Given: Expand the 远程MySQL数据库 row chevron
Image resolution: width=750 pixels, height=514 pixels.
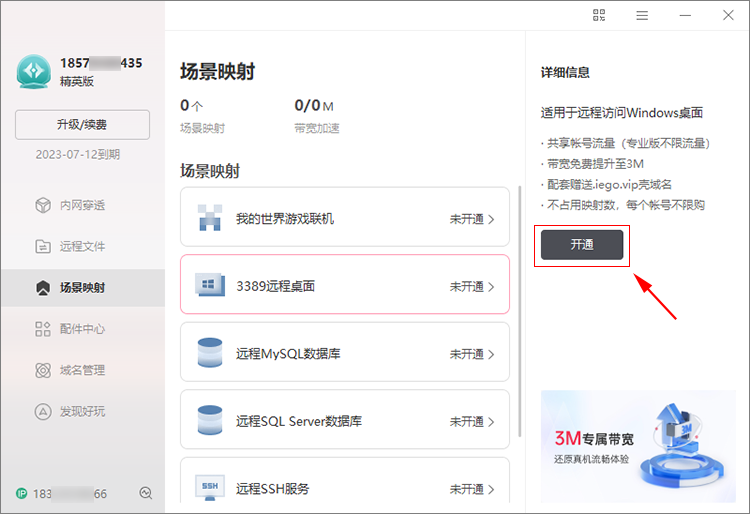Looking at the screenshot, I should point(491,354).
